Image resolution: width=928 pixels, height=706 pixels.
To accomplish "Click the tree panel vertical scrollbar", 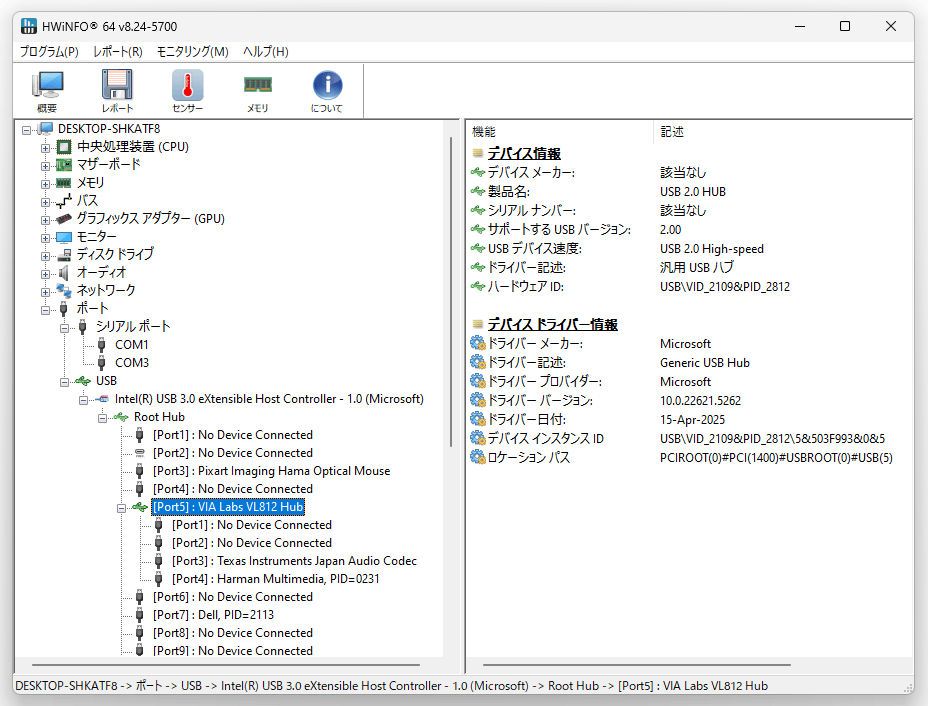I will [x=451, y=291].
